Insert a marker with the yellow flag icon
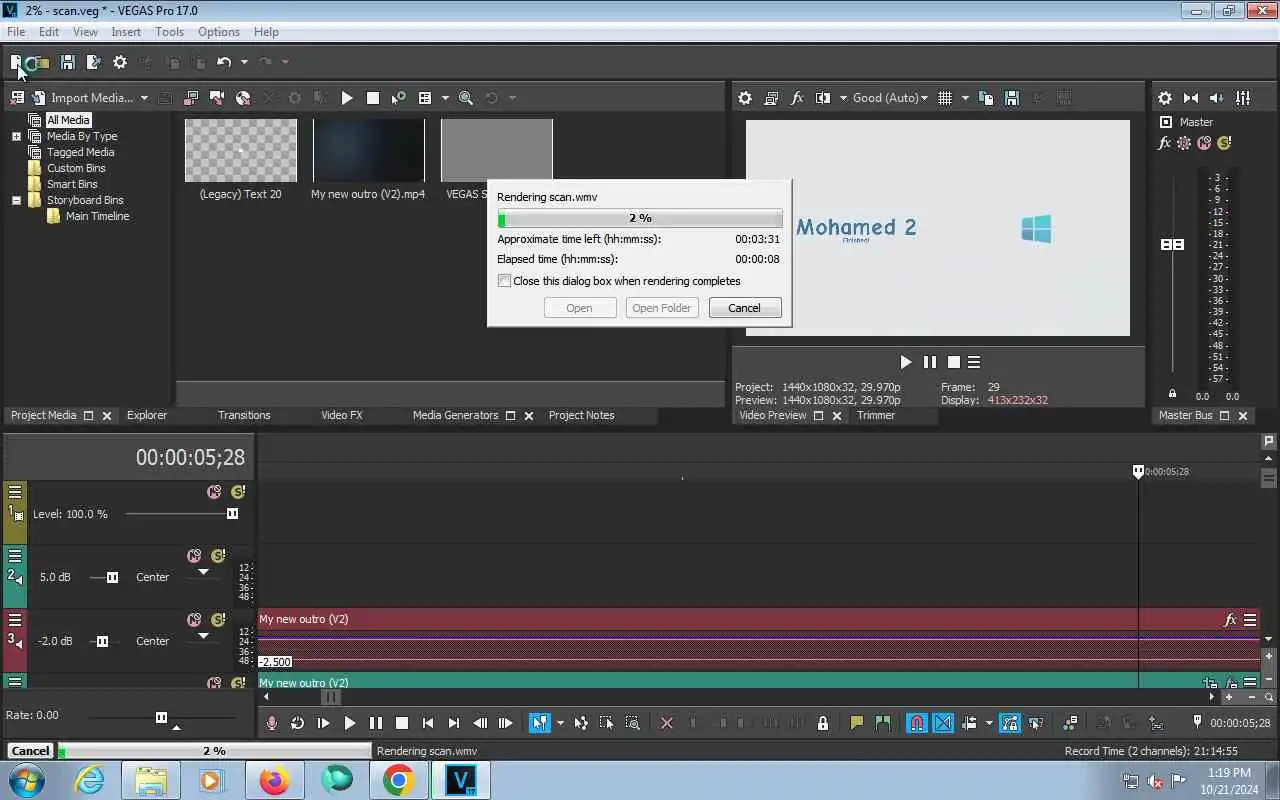 [856, 723]
